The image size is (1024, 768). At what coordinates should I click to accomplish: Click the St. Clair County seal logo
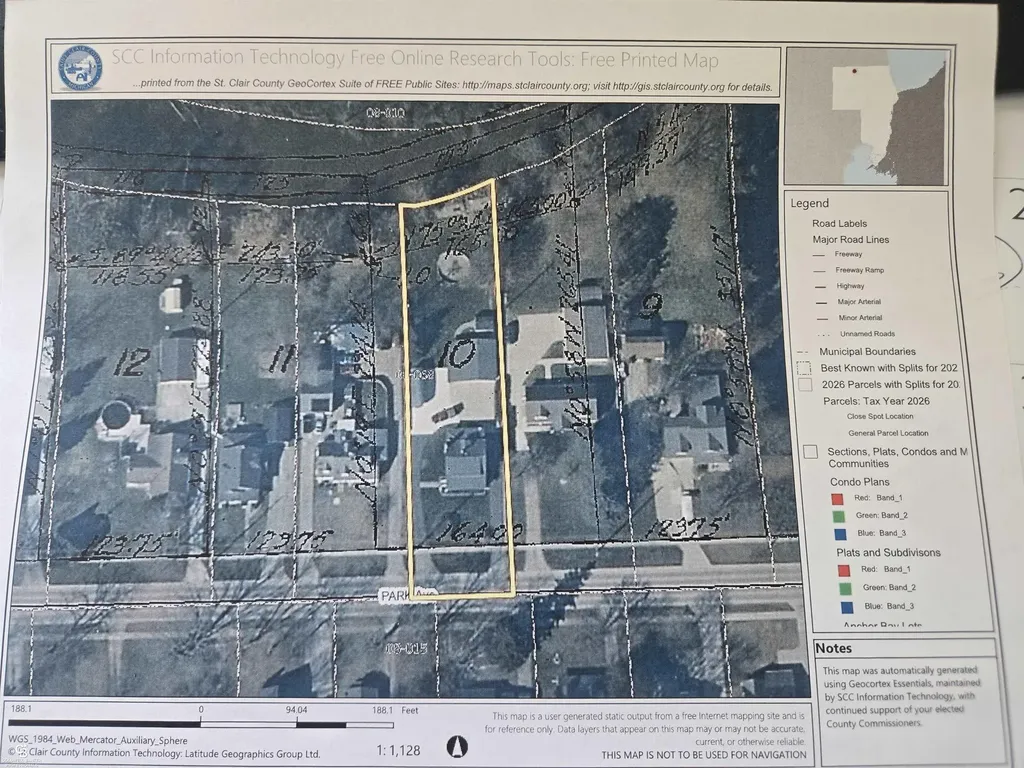[x=80, y=67]
